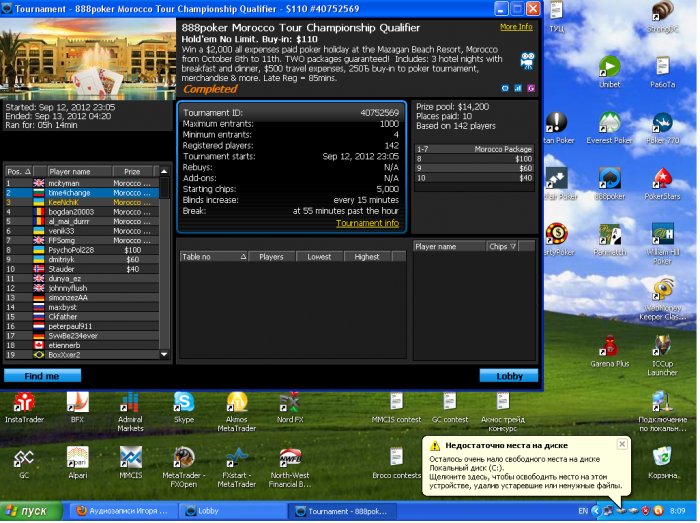700x523 pixels.
Task: Select player mcityman in standings
Action: pyautogui.click(x=82, y=183)
